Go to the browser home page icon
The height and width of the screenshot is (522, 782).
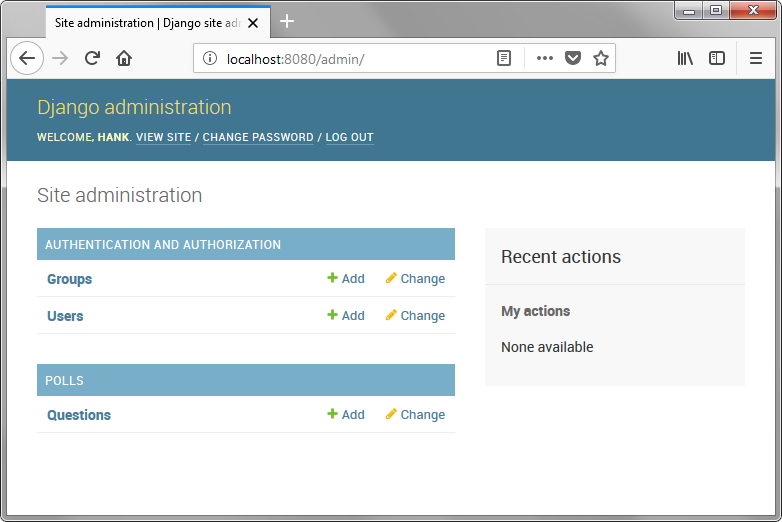point(124,58)
